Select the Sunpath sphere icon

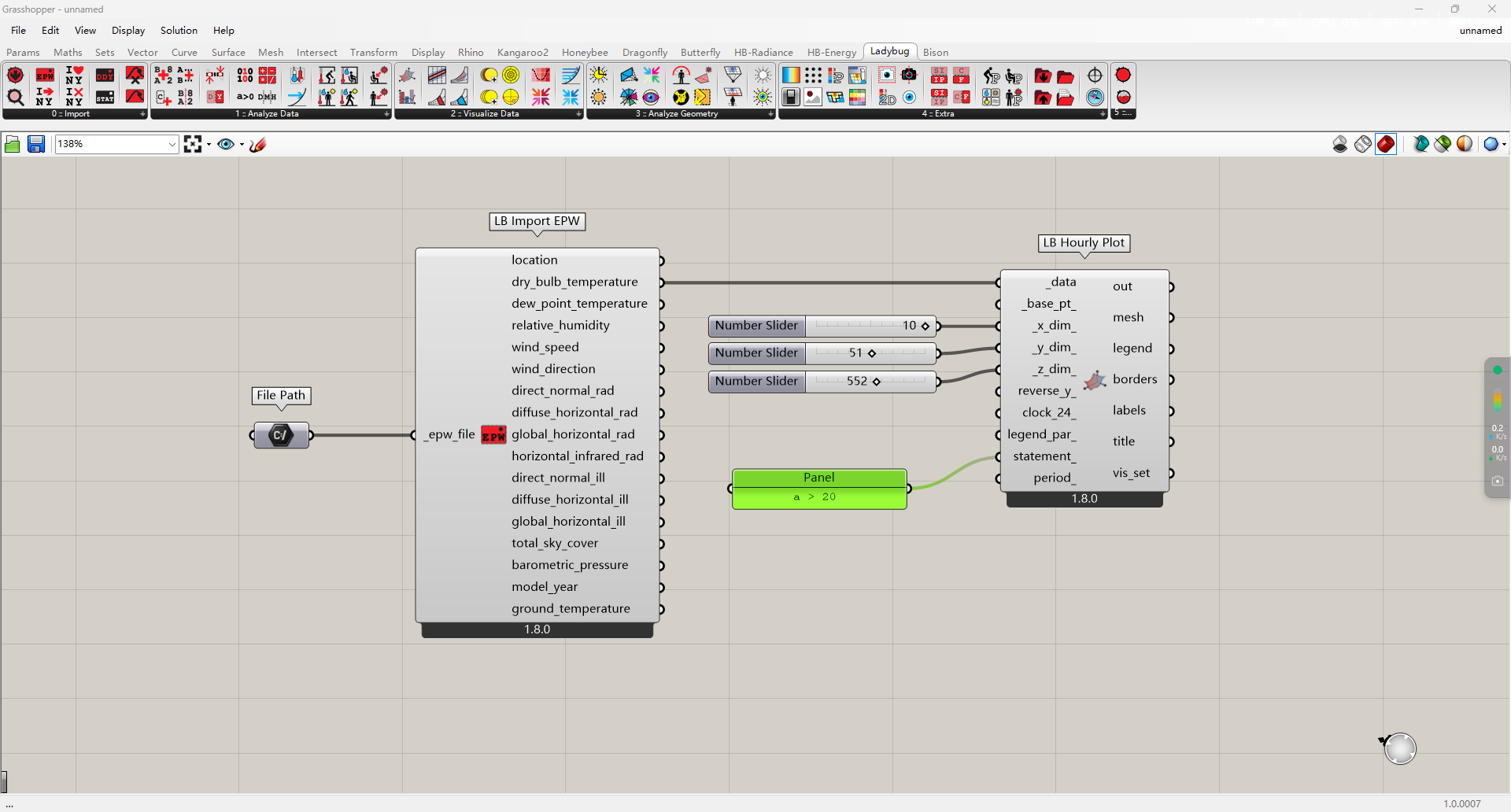pyautogui.click(x=511, y=97)
